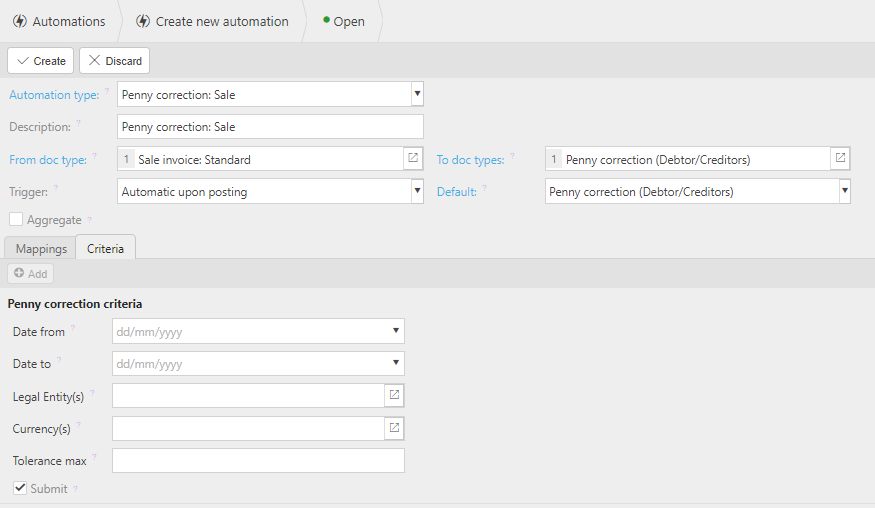
Task: Click the Discard button
Action: pos(115,60)
